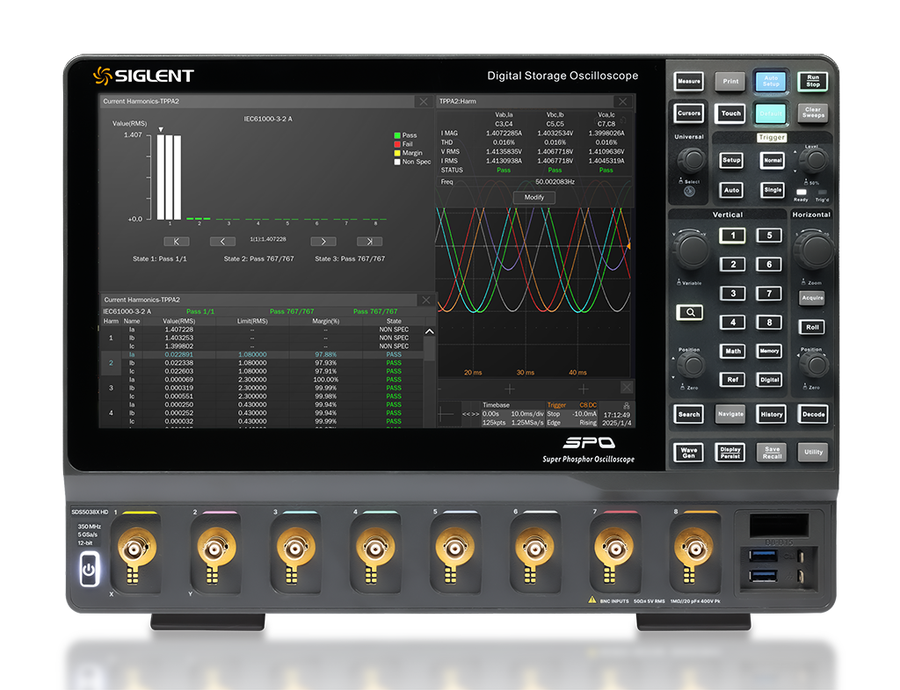Tap the Measure front-panel button

(689, 82)
